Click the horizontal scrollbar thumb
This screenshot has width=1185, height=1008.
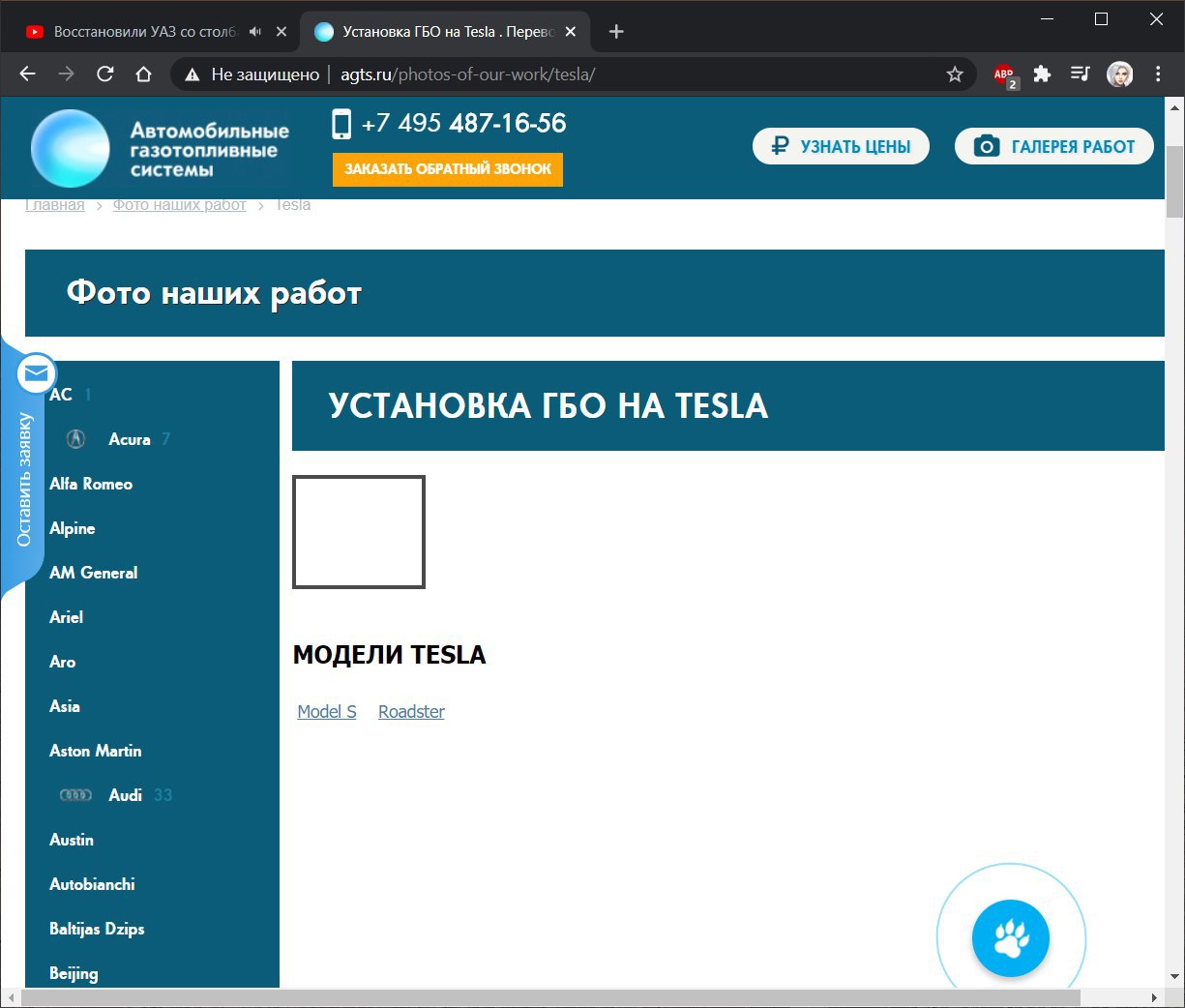click(550, 997)
